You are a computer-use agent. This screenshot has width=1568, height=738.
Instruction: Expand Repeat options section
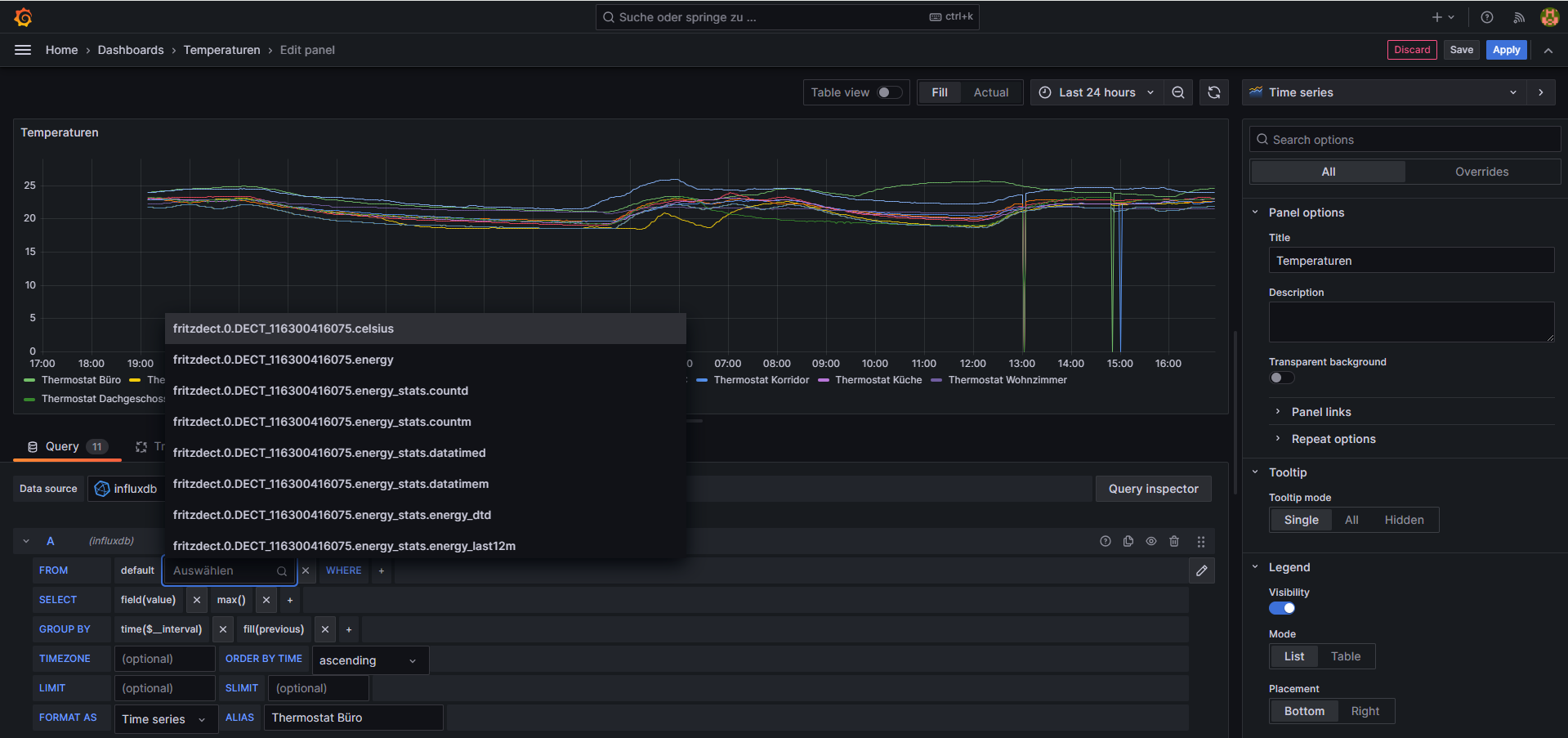pos(1278,439)
